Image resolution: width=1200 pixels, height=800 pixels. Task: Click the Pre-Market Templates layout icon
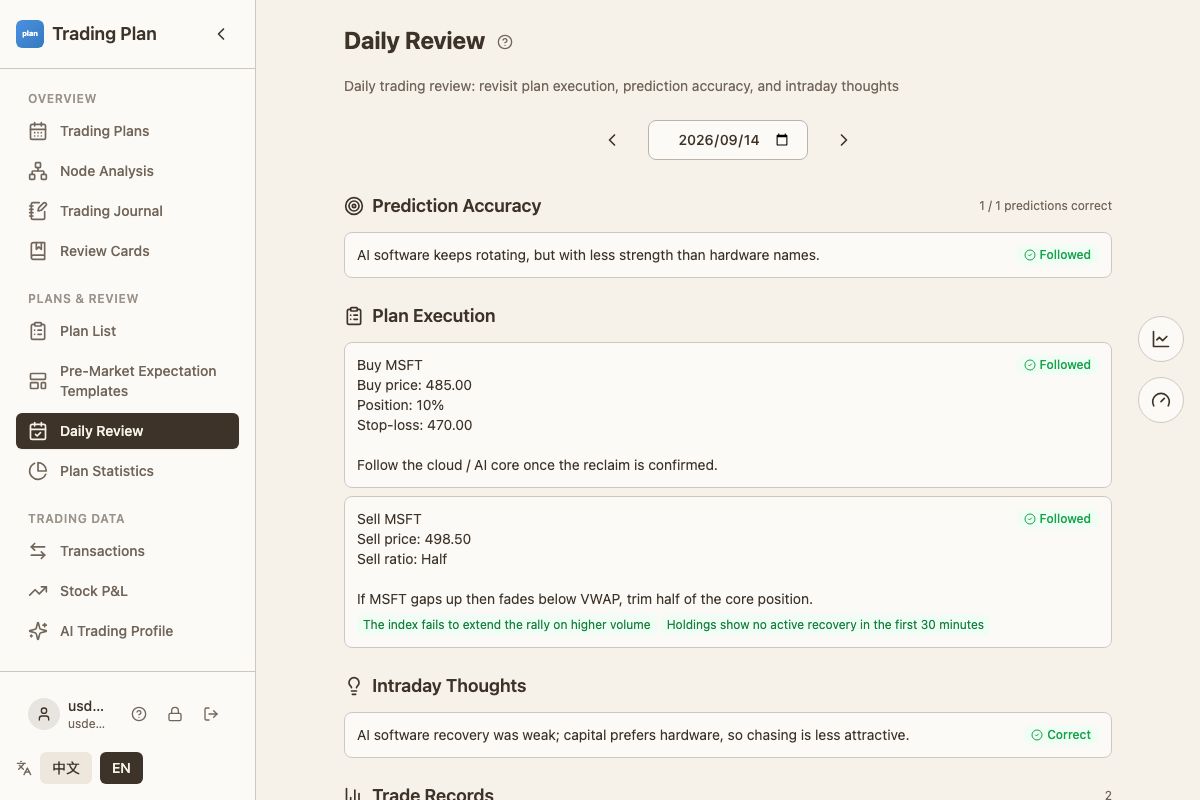(x=38, y=381)
